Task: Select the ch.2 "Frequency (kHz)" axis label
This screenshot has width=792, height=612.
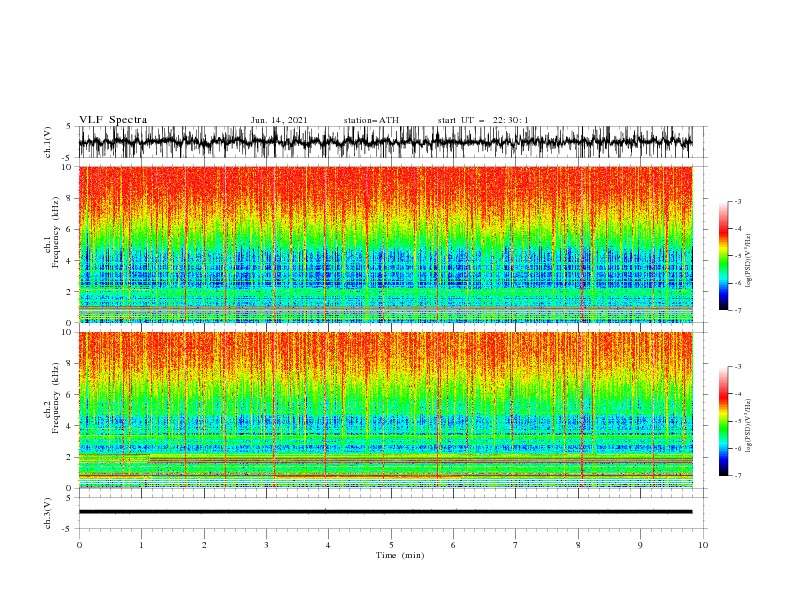Action: tap(56, 398)
